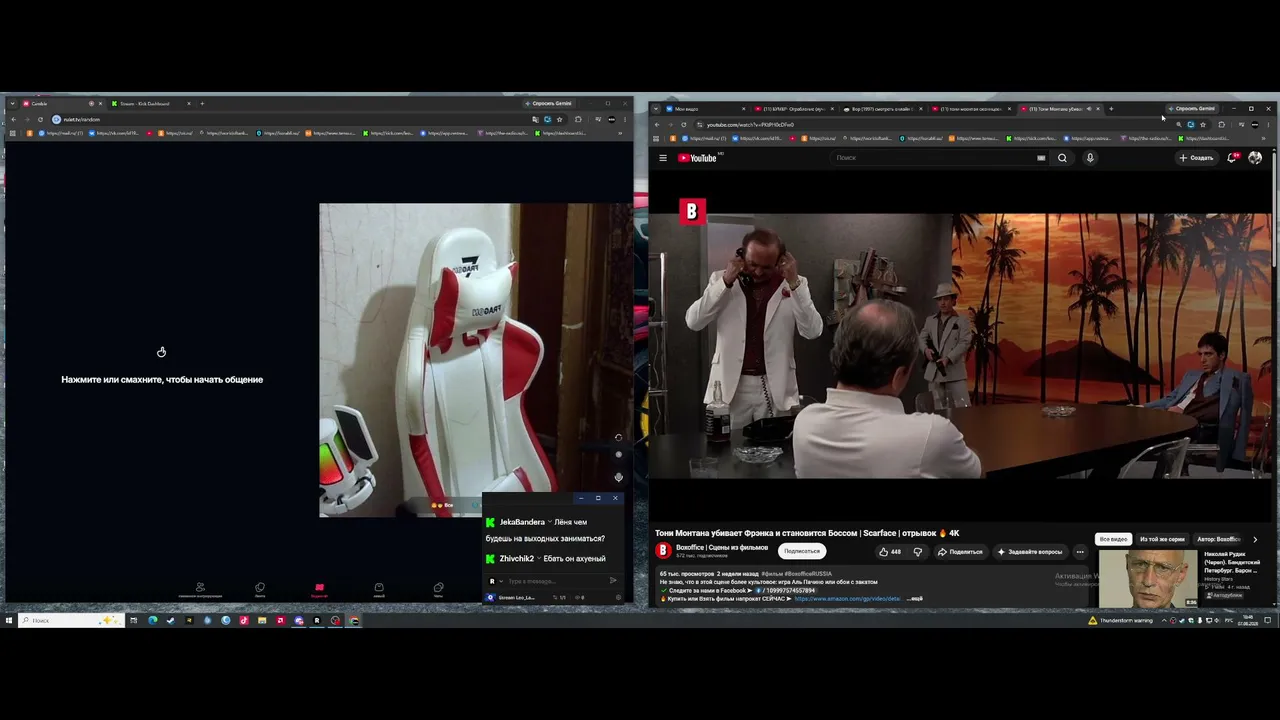1280x720 pixels.
Task: Open tab search dropdown in rulet.tv browser
Action: tap(12, 103)
